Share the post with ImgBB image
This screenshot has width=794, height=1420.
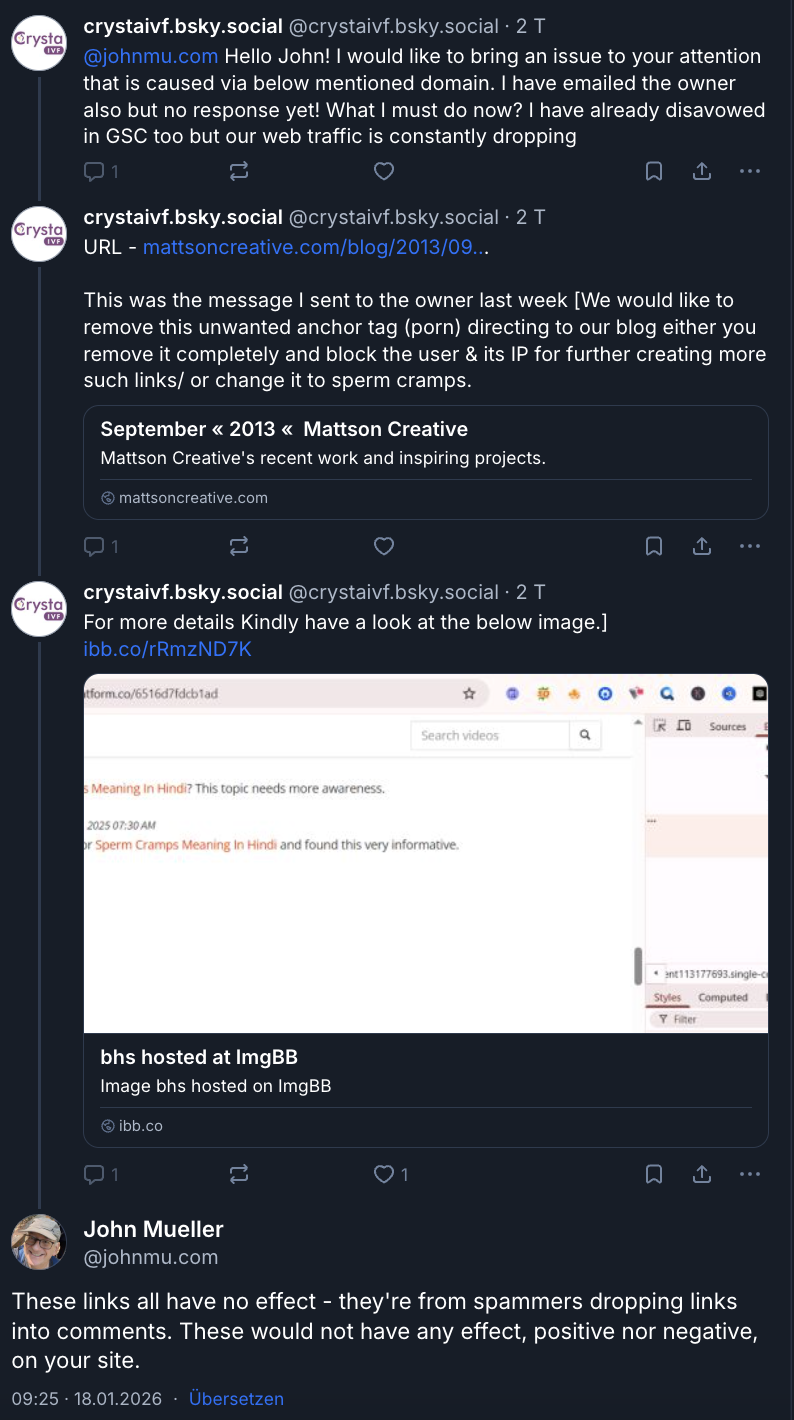tap(702, 1174)
